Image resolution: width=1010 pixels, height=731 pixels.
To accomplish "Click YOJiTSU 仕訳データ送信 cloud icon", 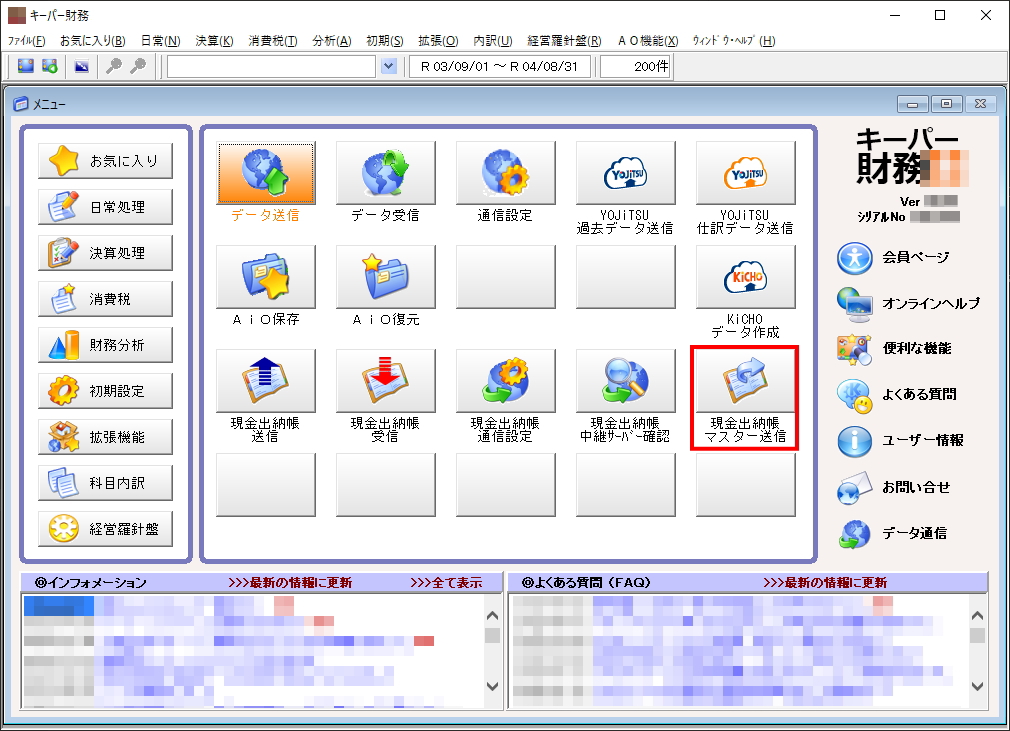I will click(x=745, y=173).
